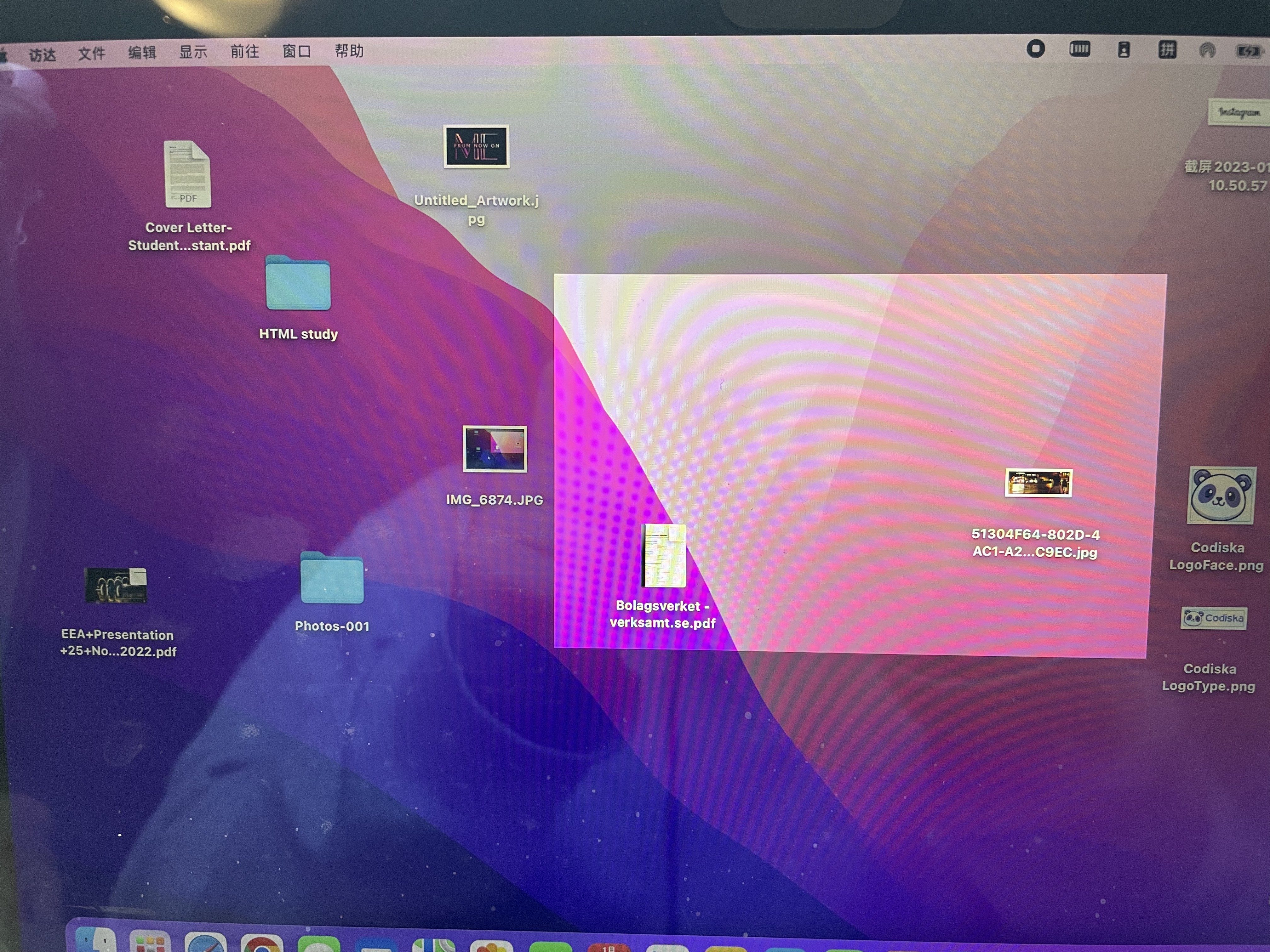Select the Untitled_Artwork.jpg thumbnail

pyautogui.click(x=476, y=147)
